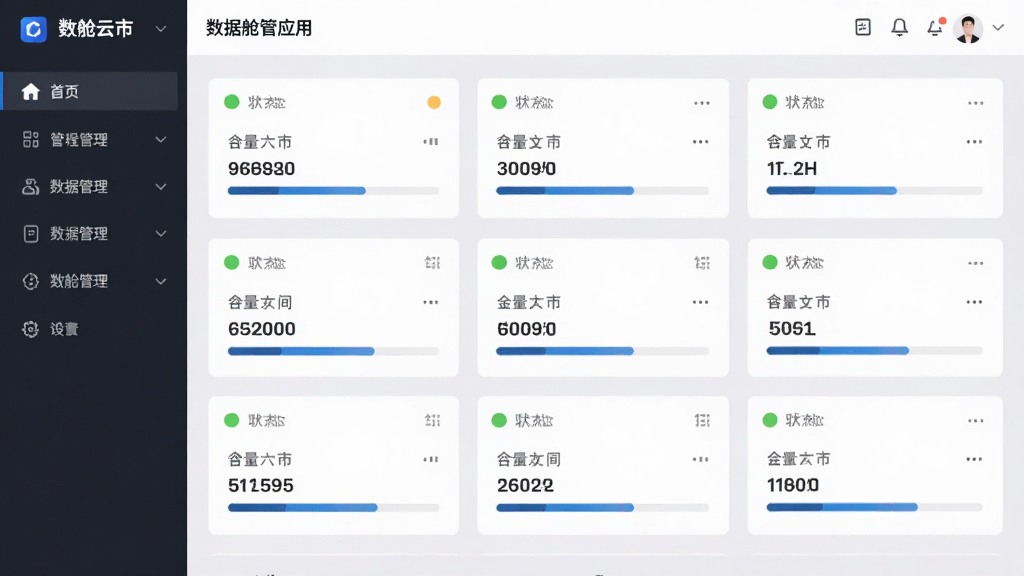1024x576 pixels.
Task: Open more menu beside label on 652000 card
Action: click(430, 302)
